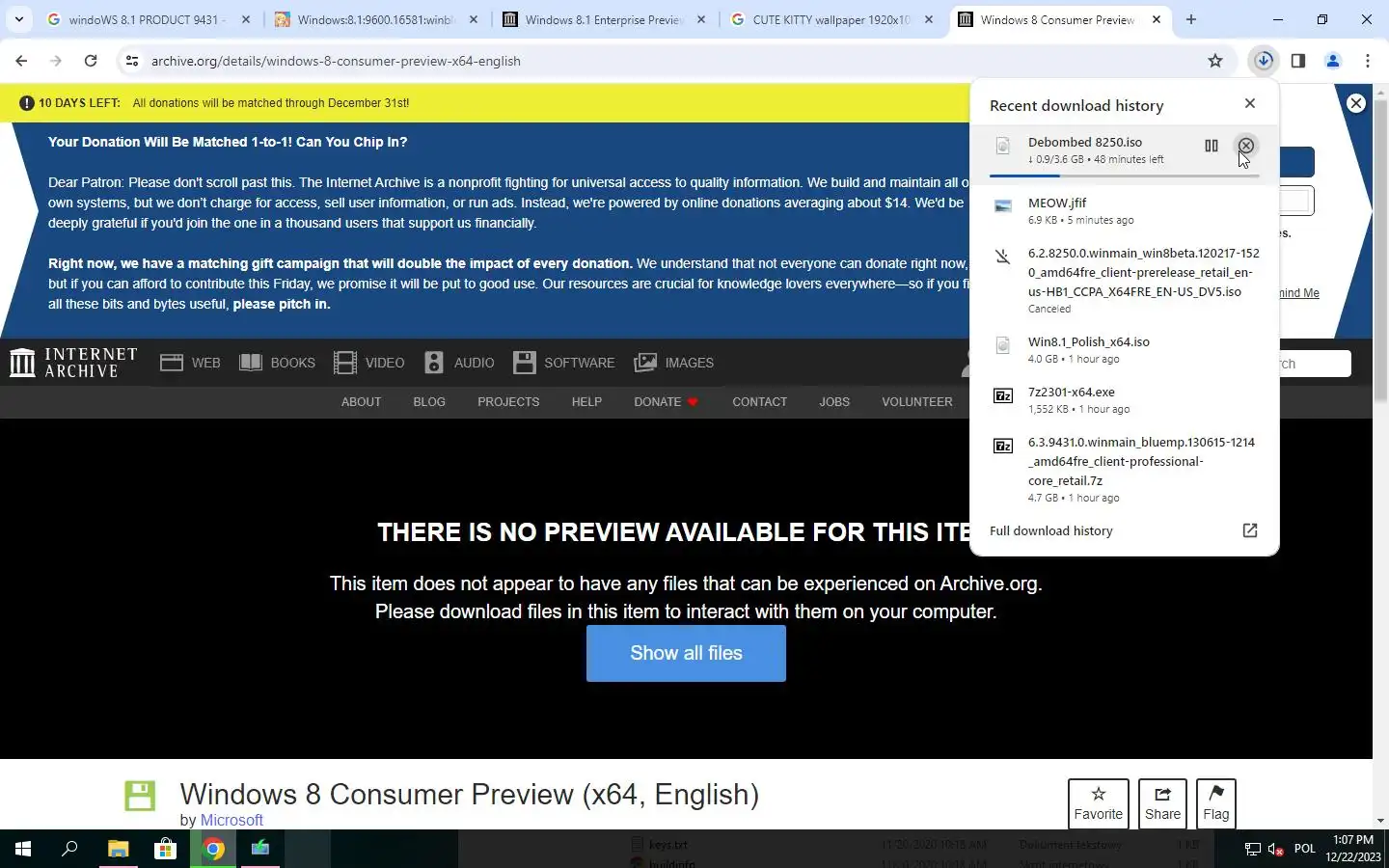Open a new browser tab
The width and height of the screenshot is (1389, 868).
tap(1191, 19)
